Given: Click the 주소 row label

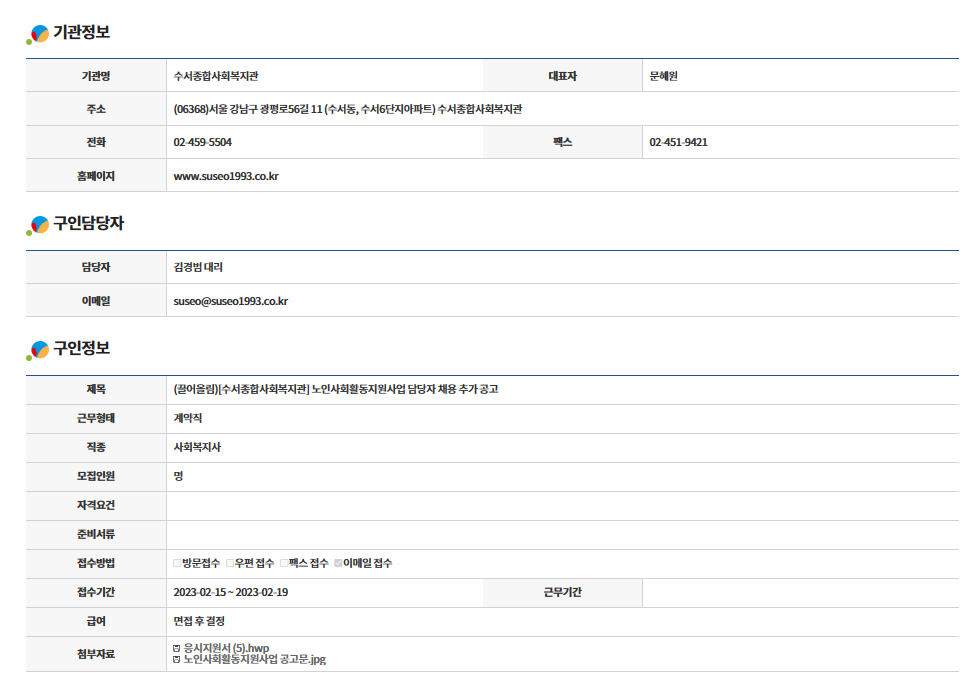Looking at the screenshot, I should coord(96,110).
